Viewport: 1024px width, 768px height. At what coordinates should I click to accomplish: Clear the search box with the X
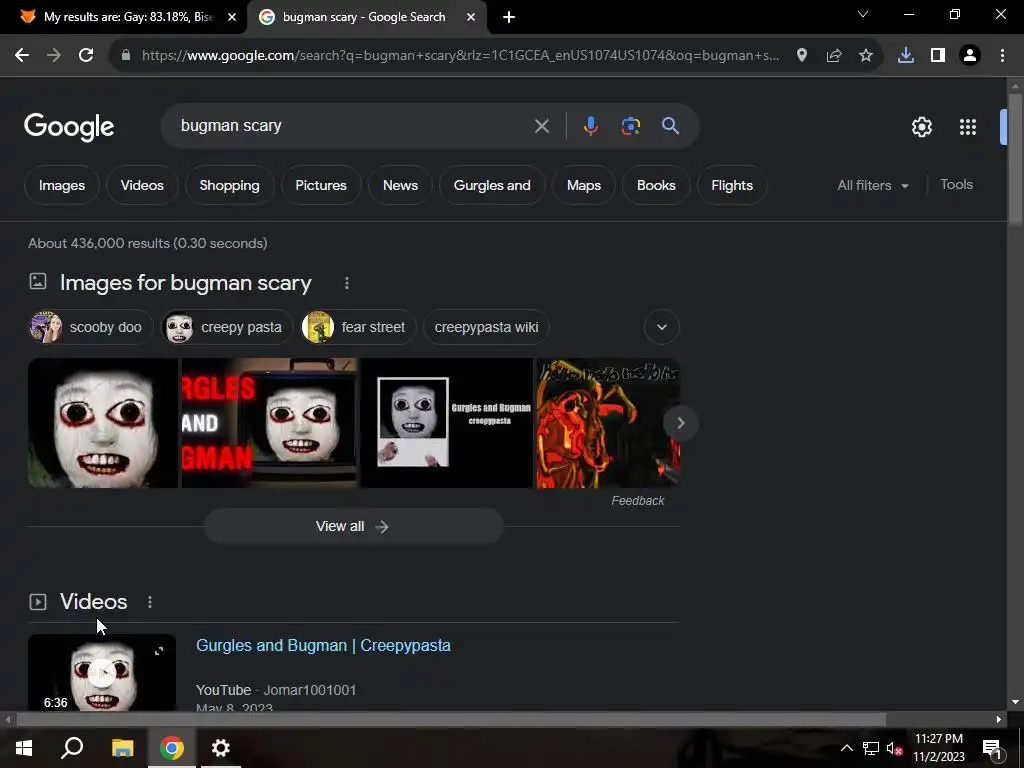(x=542, y=126)
